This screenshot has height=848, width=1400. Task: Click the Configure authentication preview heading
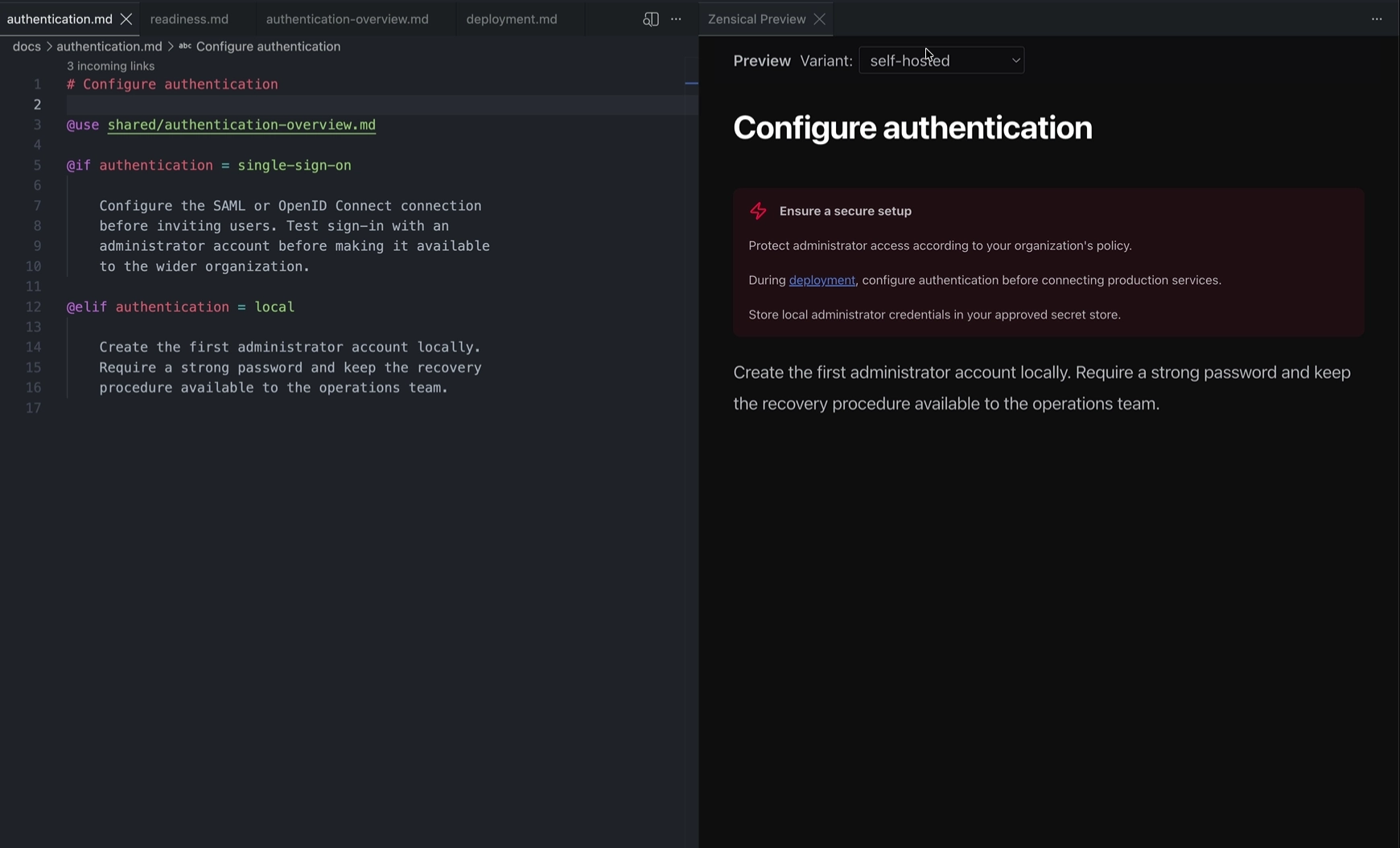(912, 128)
